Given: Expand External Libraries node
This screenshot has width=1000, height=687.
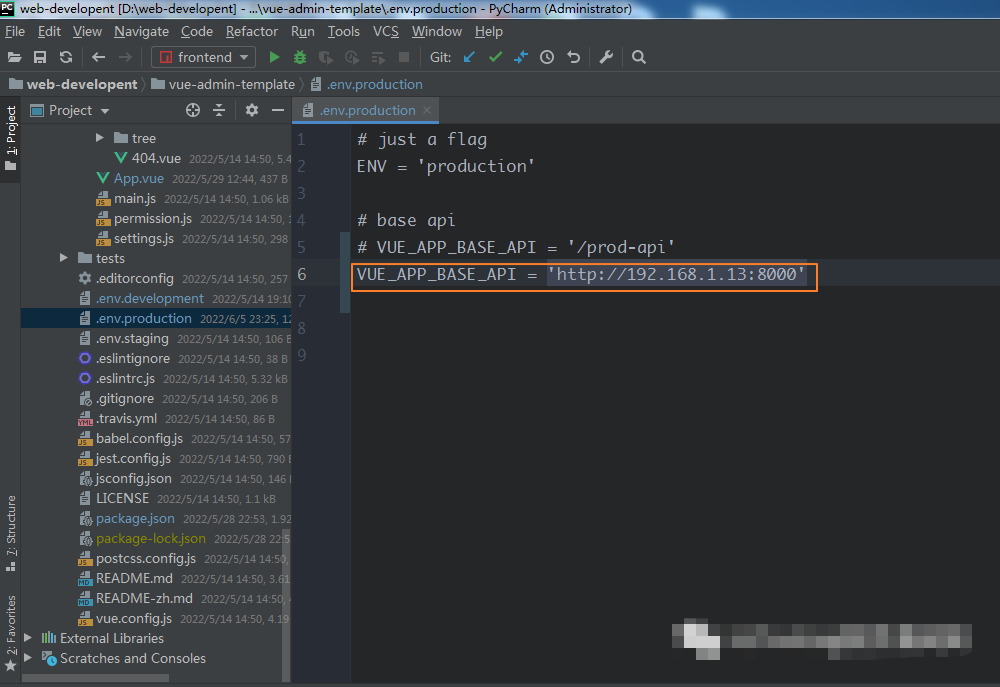Looking at the screenshot, I should tap(28, 638).
